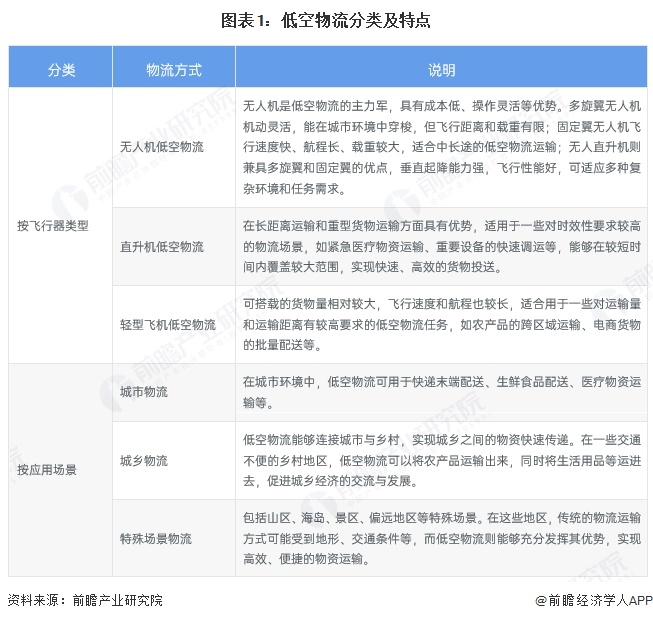Click the description starting 在长距离运输和重型货物运输

click(x=441, y=247)
